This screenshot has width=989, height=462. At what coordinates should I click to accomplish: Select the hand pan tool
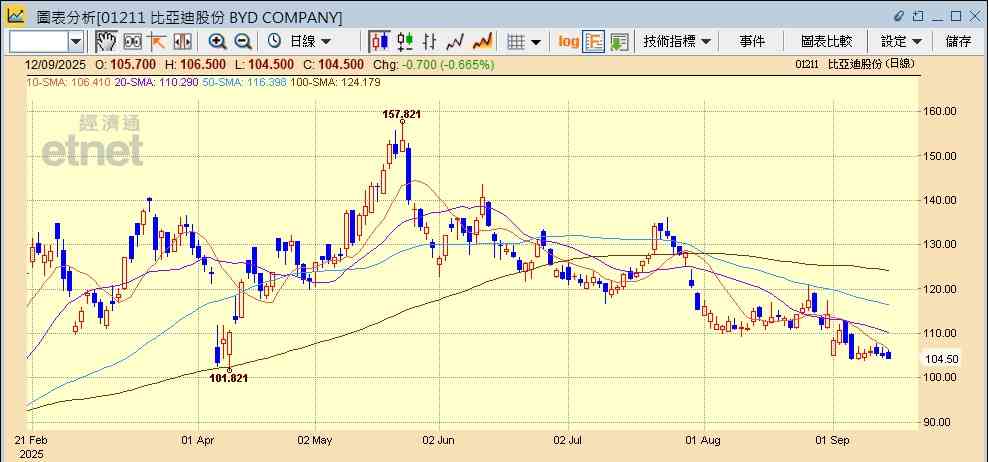point(106,42)
